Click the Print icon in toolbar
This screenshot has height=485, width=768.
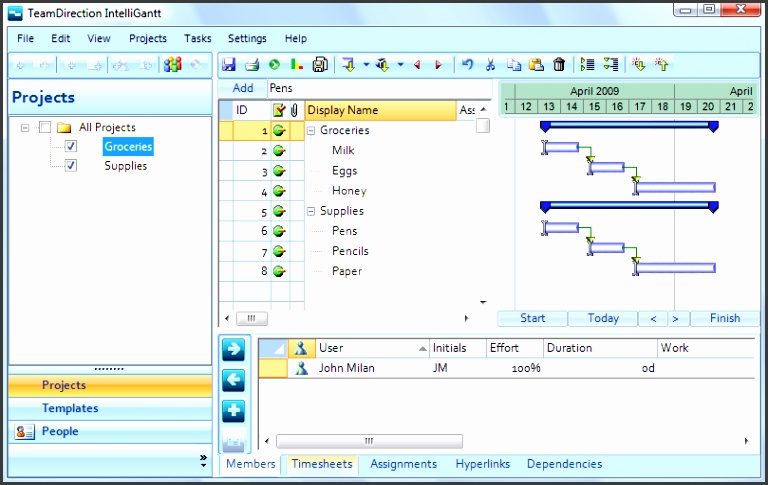[x=252, y=65]
